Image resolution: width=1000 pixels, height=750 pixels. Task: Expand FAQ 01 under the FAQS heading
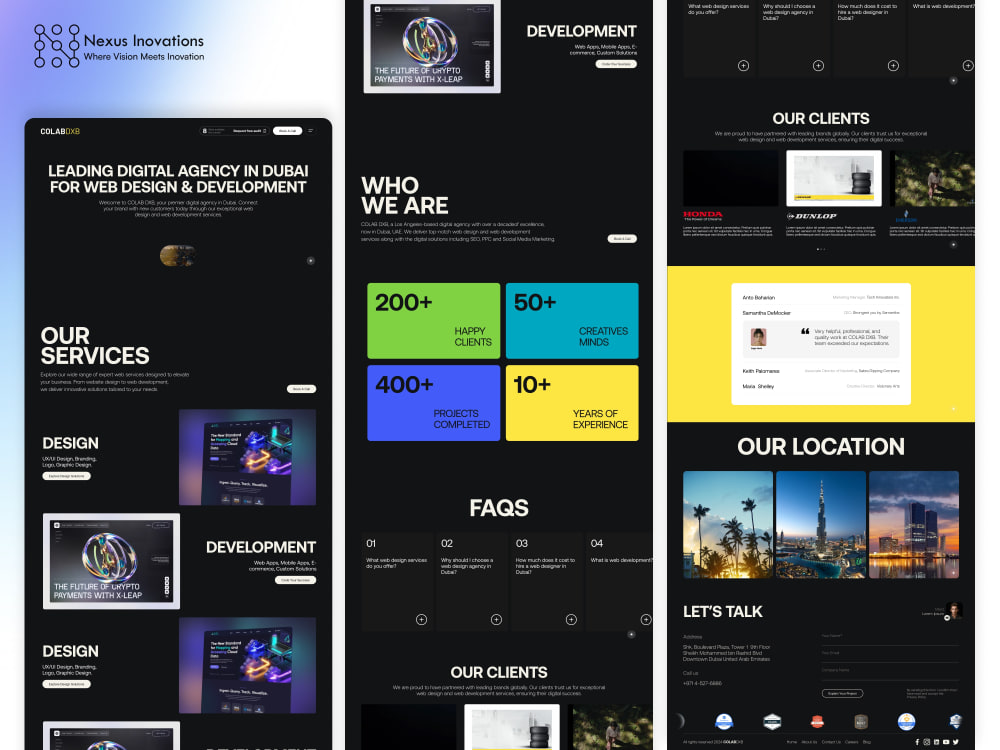(x=422, y=619)
